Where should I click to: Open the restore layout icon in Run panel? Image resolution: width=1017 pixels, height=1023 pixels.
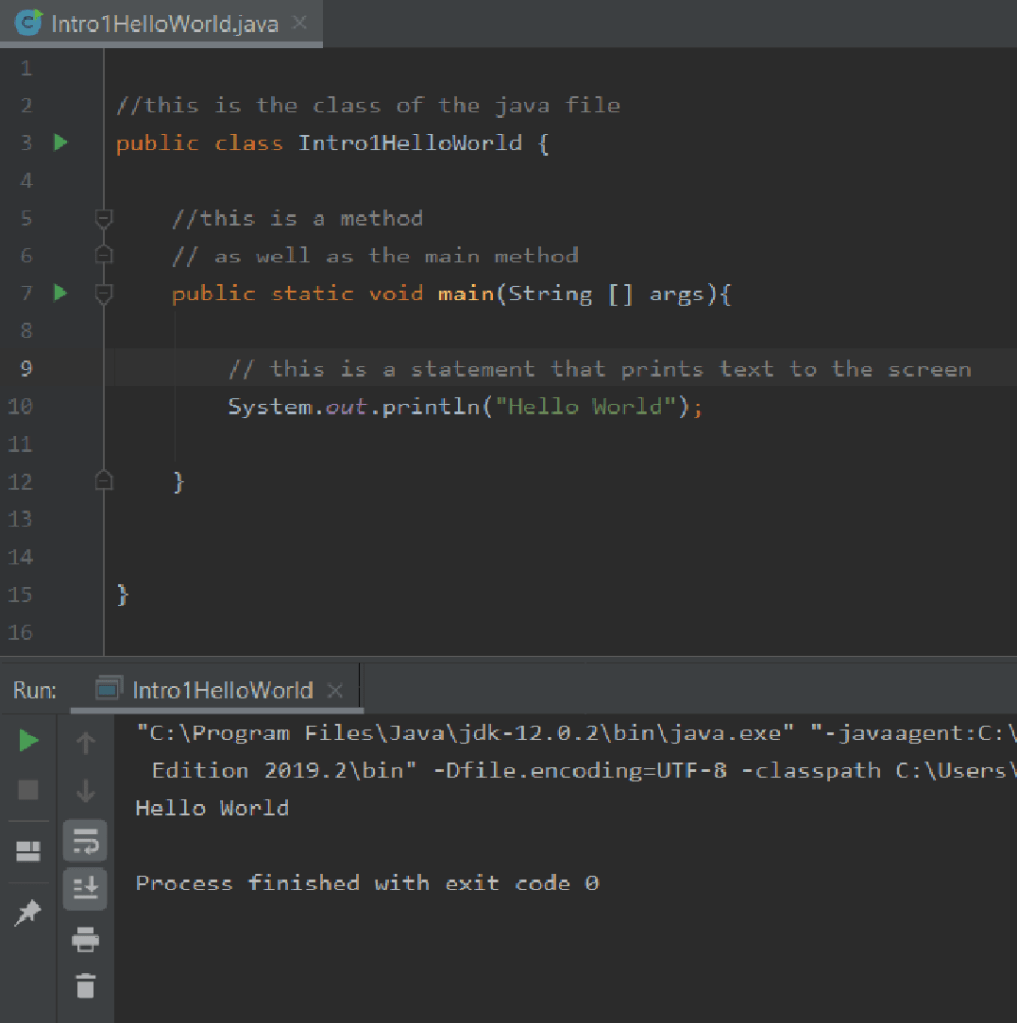point(29,851)
